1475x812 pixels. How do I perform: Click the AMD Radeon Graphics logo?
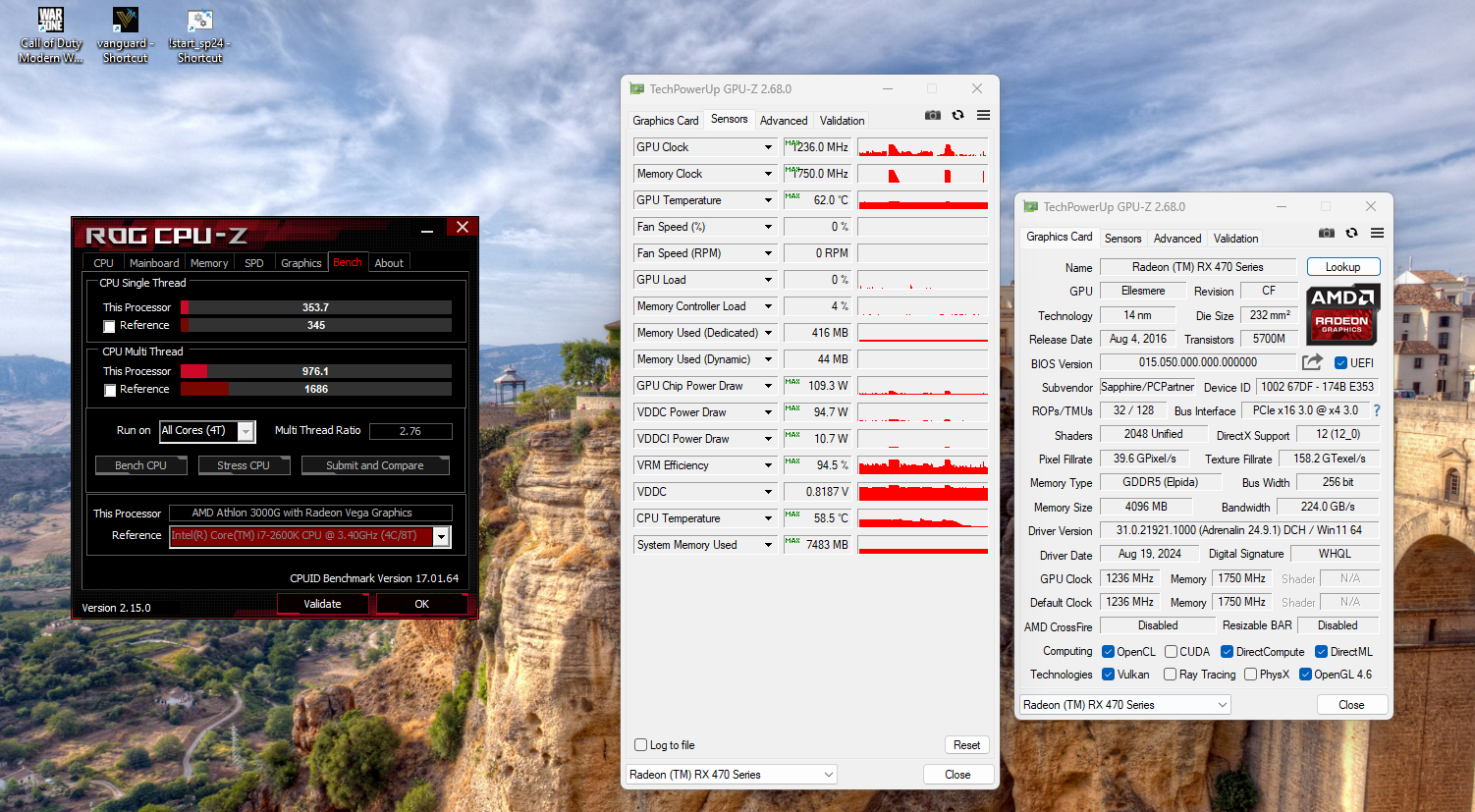[x=1342, y=313]
